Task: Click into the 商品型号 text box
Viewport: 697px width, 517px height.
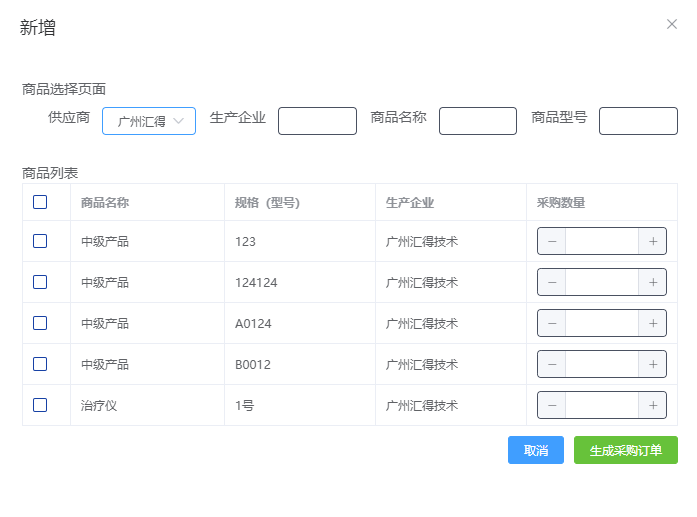Action: click(x=638, y=121)
